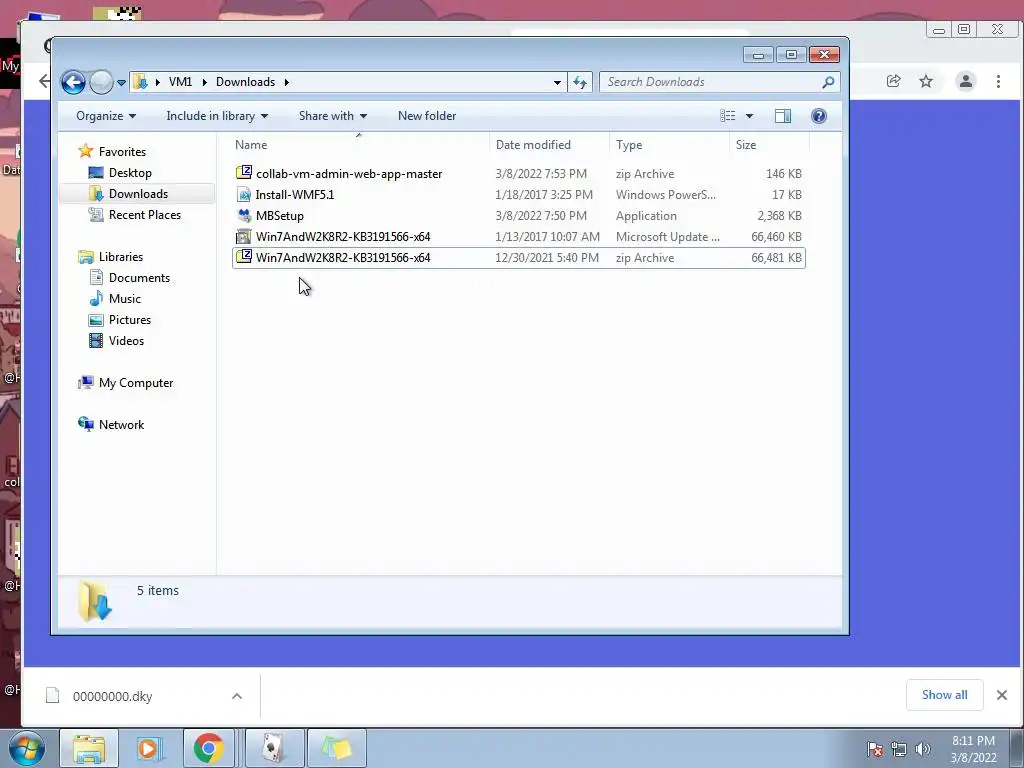The height and width of the screenshot is (768, 1024).
Task: Open the Solitaire cards taskbar icon
Action: pos(274,748)
